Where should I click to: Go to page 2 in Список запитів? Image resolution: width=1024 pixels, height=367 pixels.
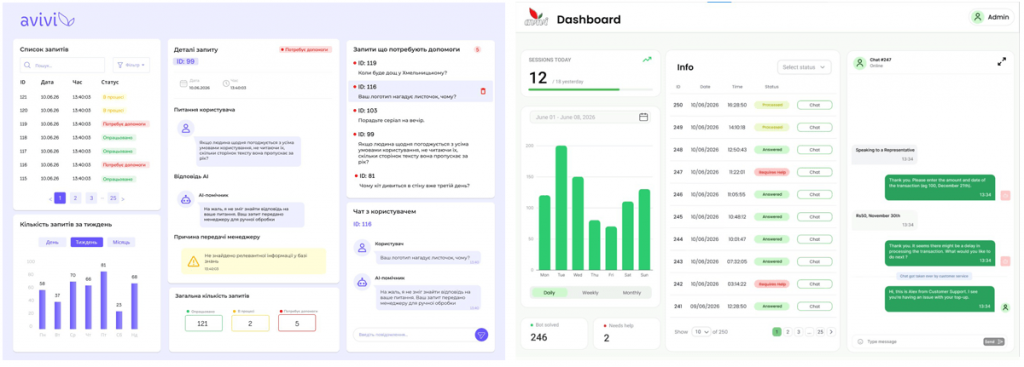75,198
